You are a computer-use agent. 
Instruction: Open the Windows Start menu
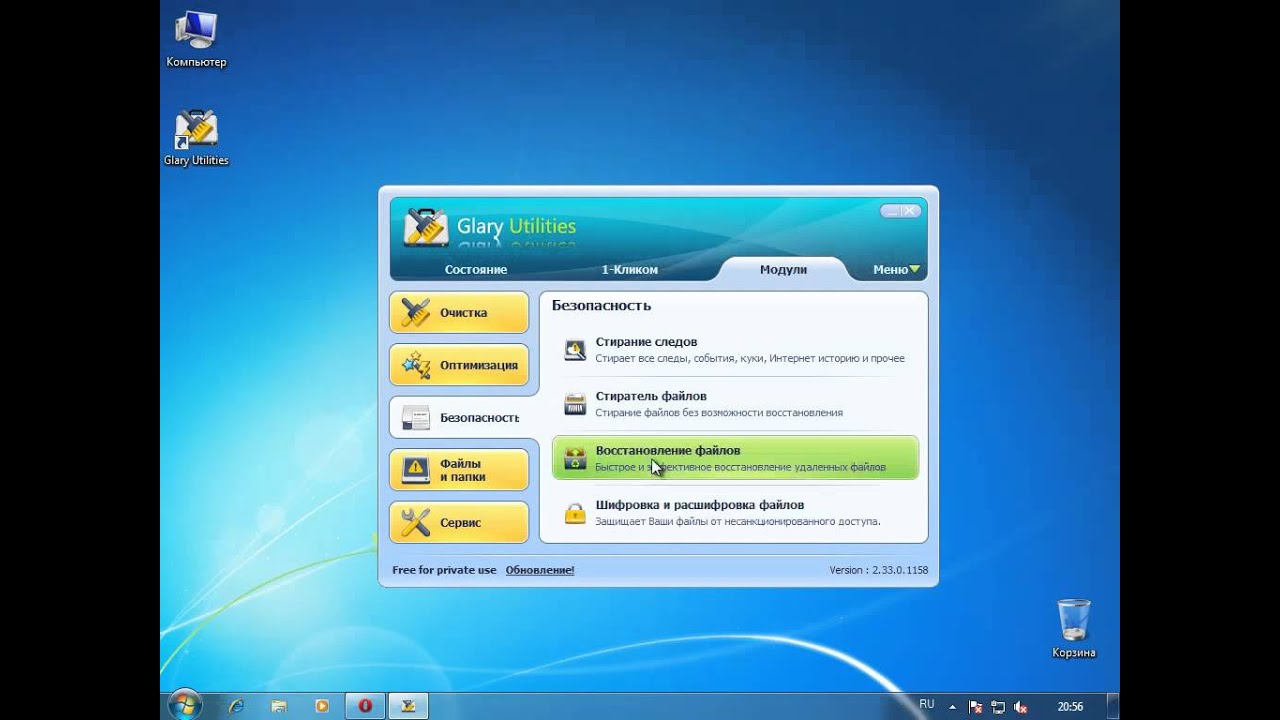pos(185,705)
